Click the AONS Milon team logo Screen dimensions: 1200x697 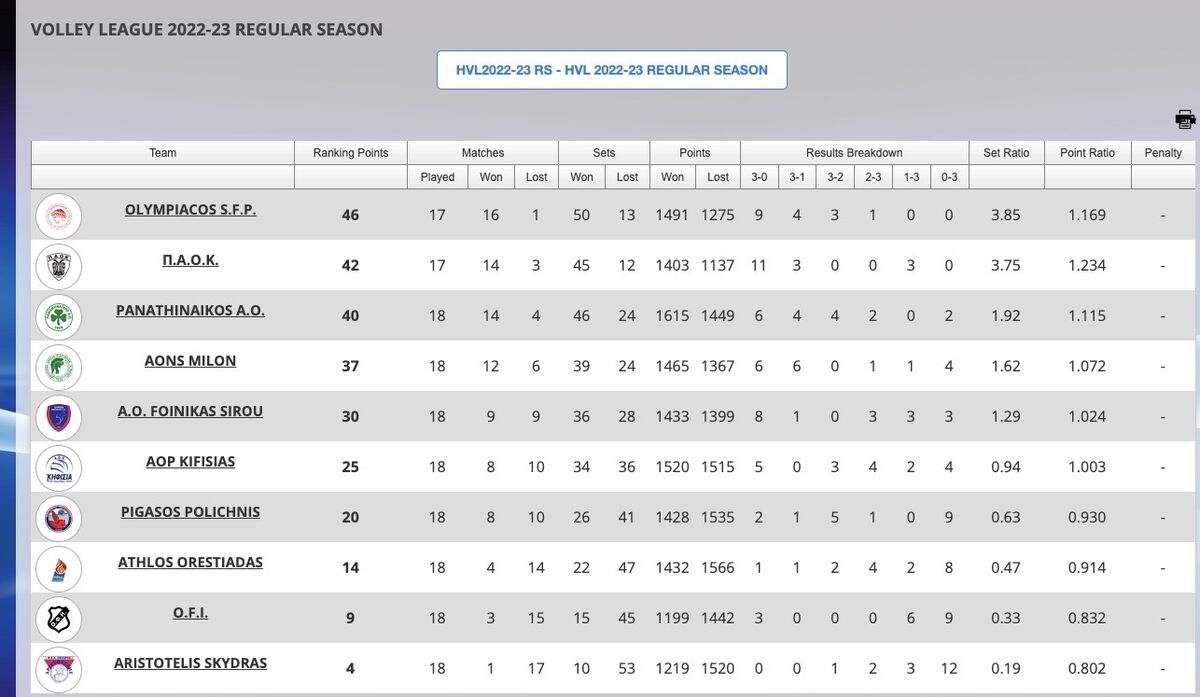(59, 367)
